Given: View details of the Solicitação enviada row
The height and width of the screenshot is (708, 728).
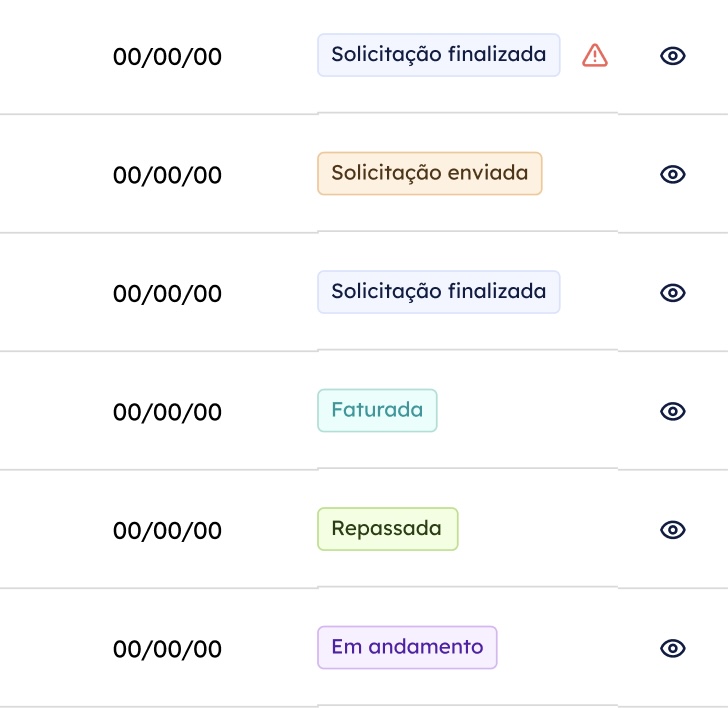Looking at the screenshot, I should [x=673, y=174].
